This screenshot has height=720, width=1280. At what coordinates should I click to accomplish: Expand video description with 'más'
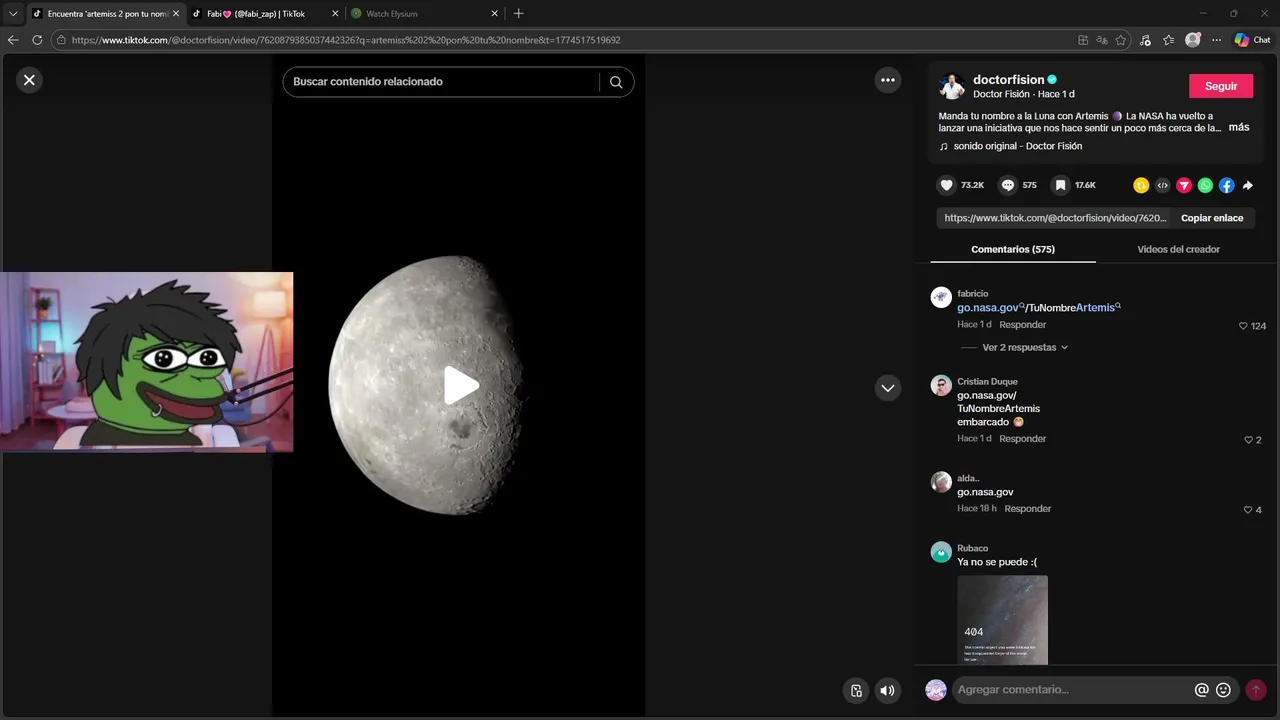(x=1239, y=127)
